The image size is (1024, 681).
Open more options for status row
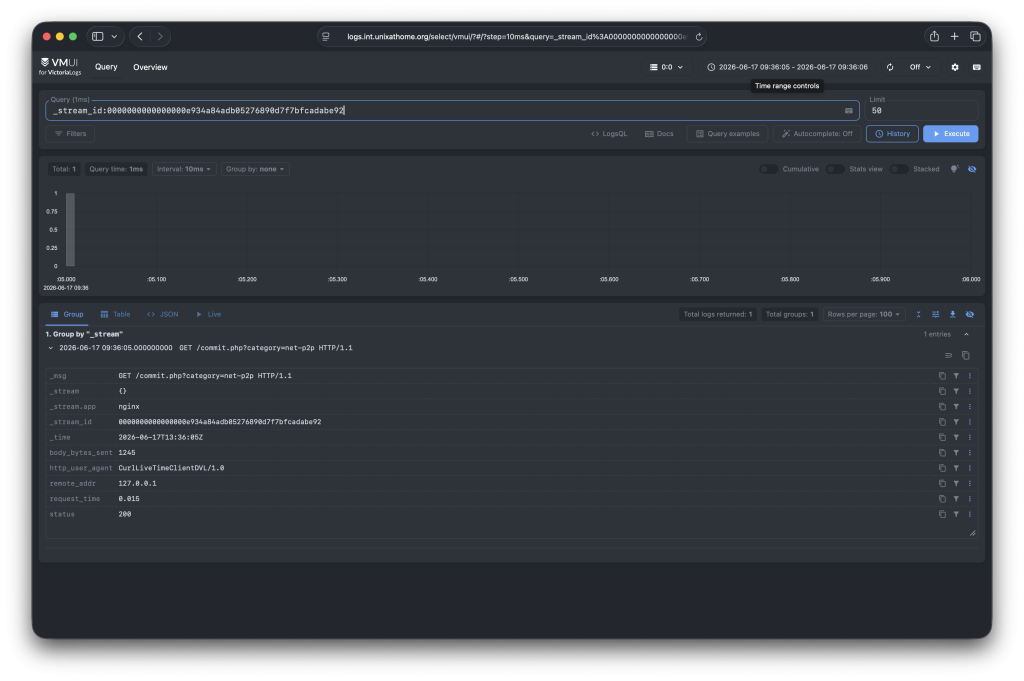970,515
